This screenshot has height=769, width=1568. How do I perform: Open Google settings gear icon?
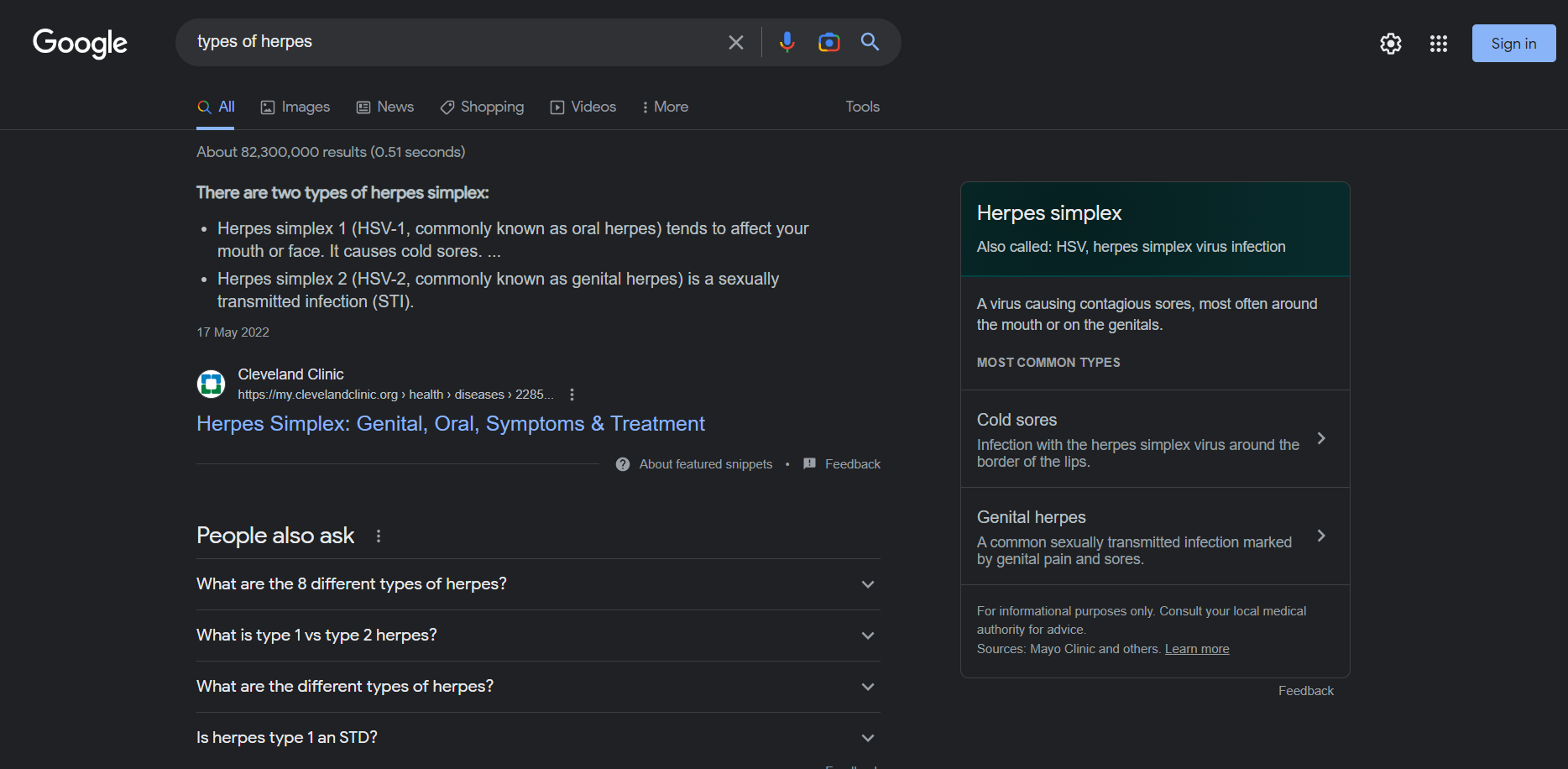[1390, 44]
